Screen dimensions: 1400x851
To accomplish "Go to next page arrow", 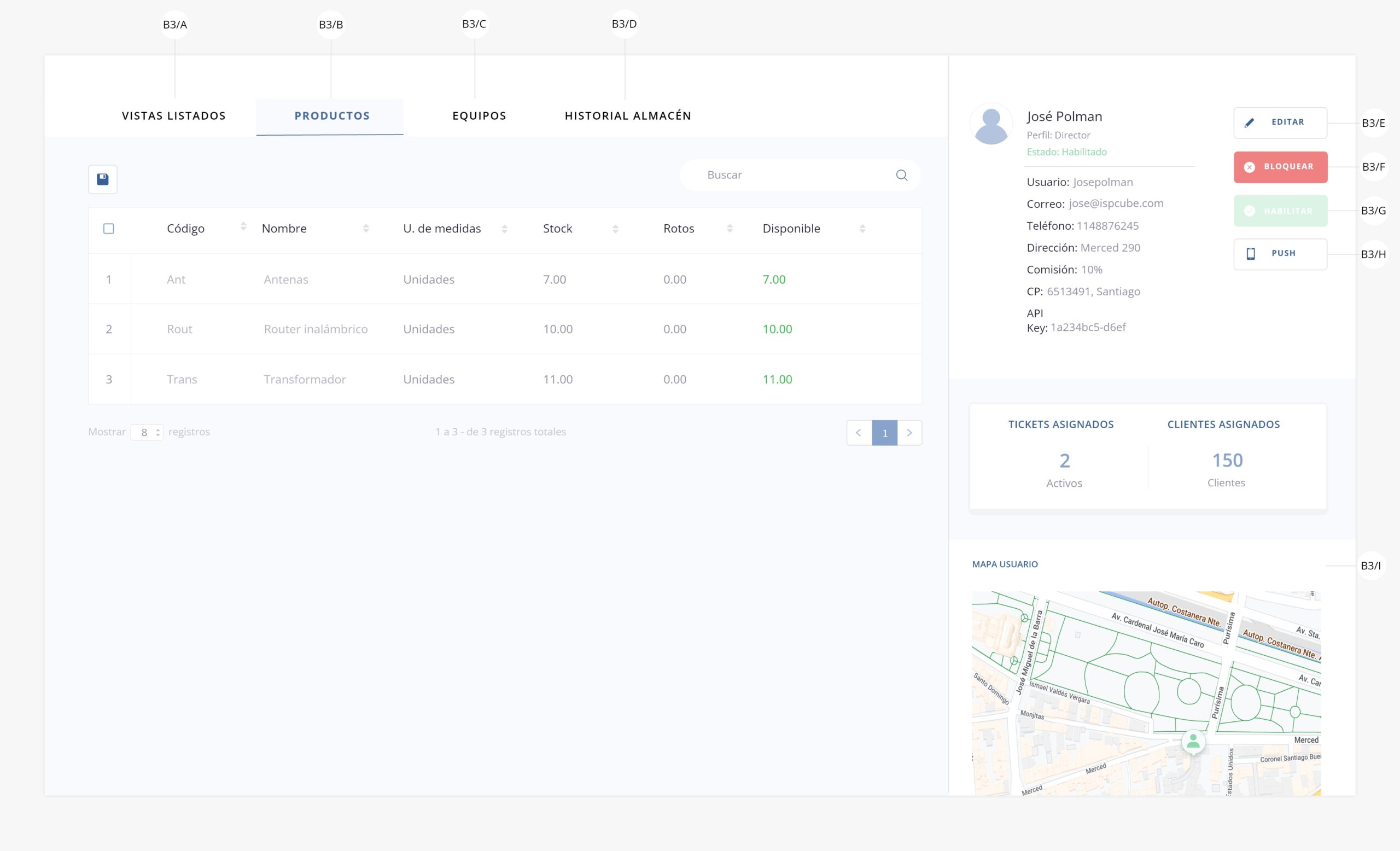I will (x=909, y=433).
